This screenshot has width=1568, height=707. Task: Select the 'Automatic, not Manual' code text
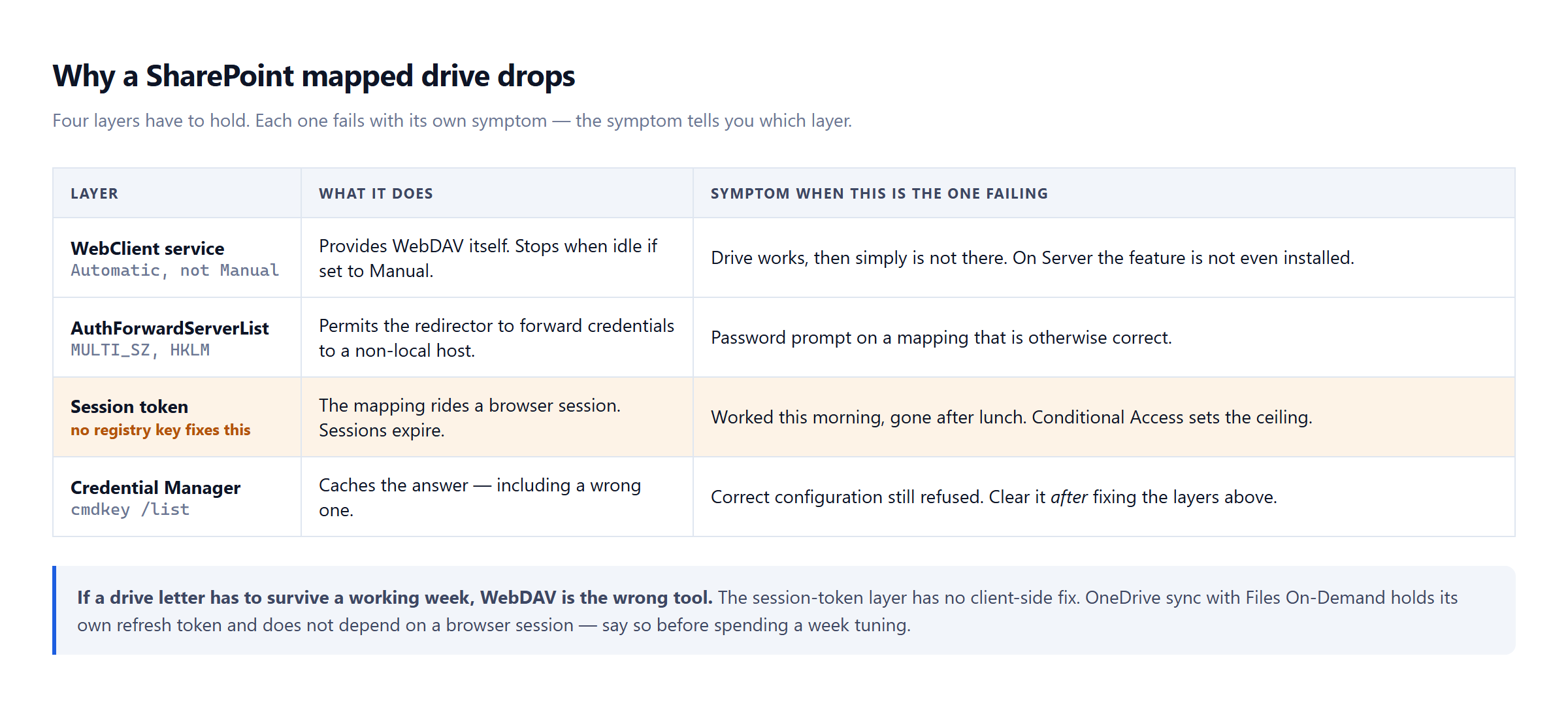click(174, 271)
